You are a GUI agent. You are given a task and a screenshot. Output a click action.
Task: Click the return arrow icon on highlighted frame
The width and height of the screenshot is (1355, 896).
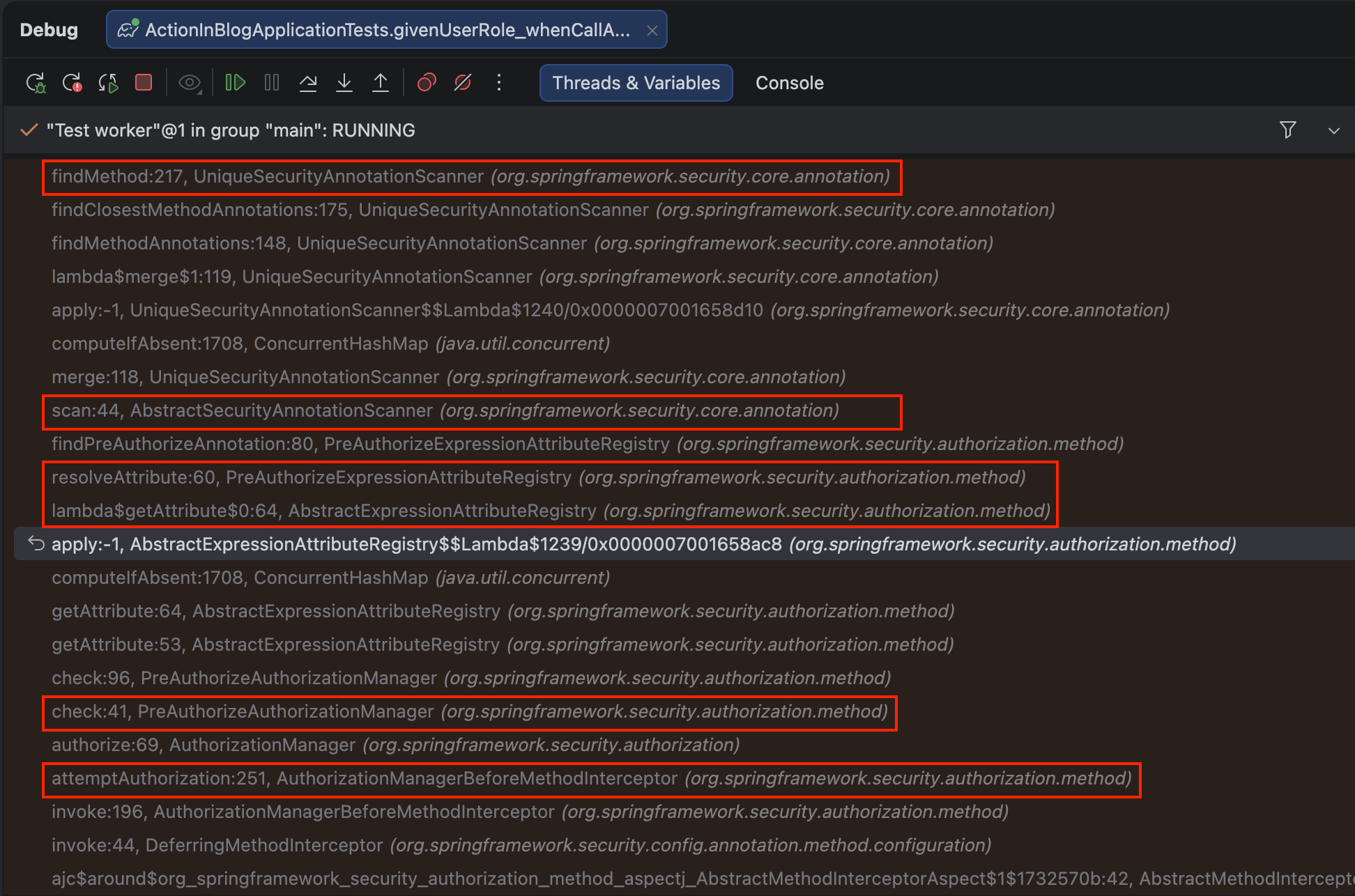click(x=36, y=543)
